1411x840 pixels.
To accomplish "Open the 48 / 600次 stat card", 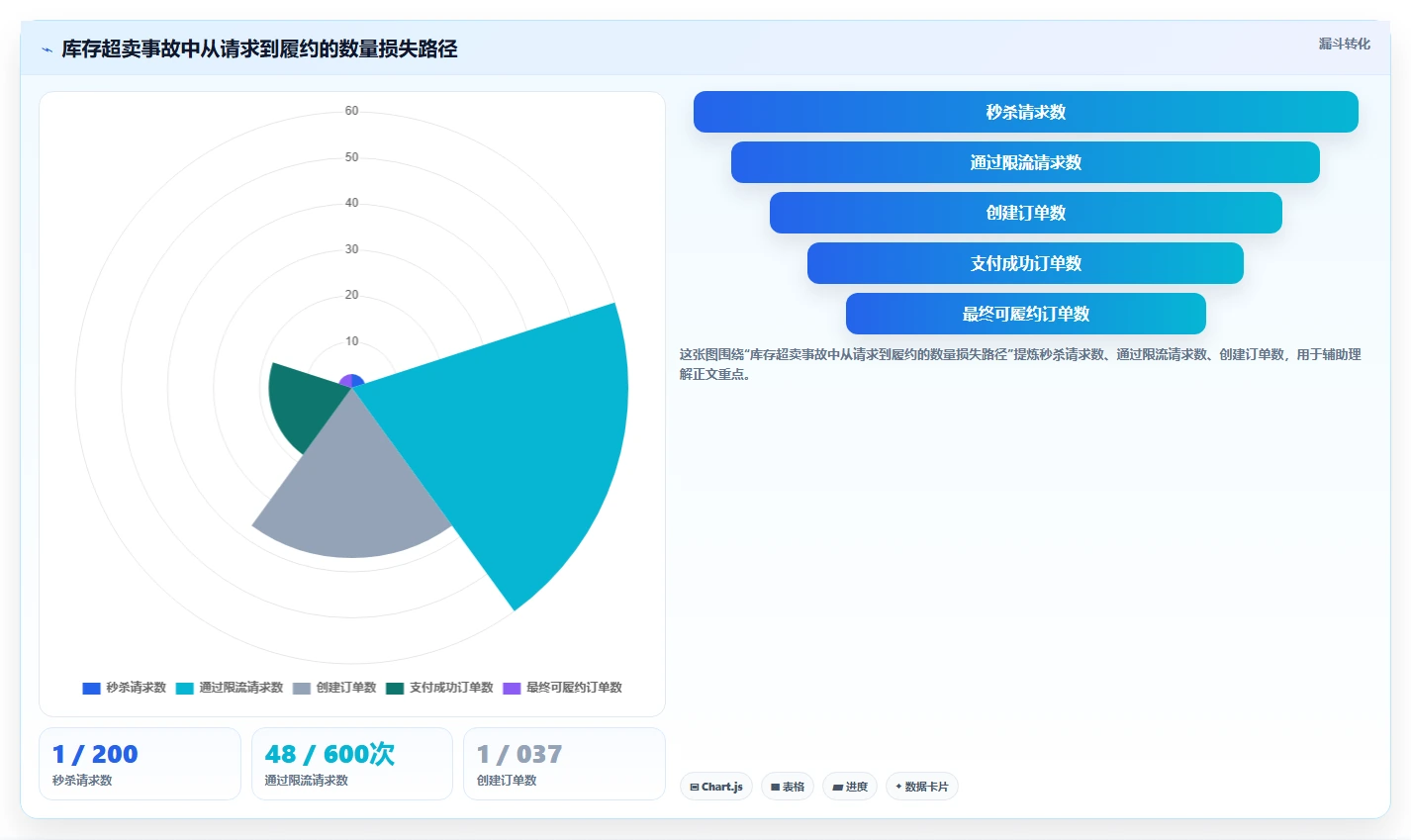I will 352,764.
